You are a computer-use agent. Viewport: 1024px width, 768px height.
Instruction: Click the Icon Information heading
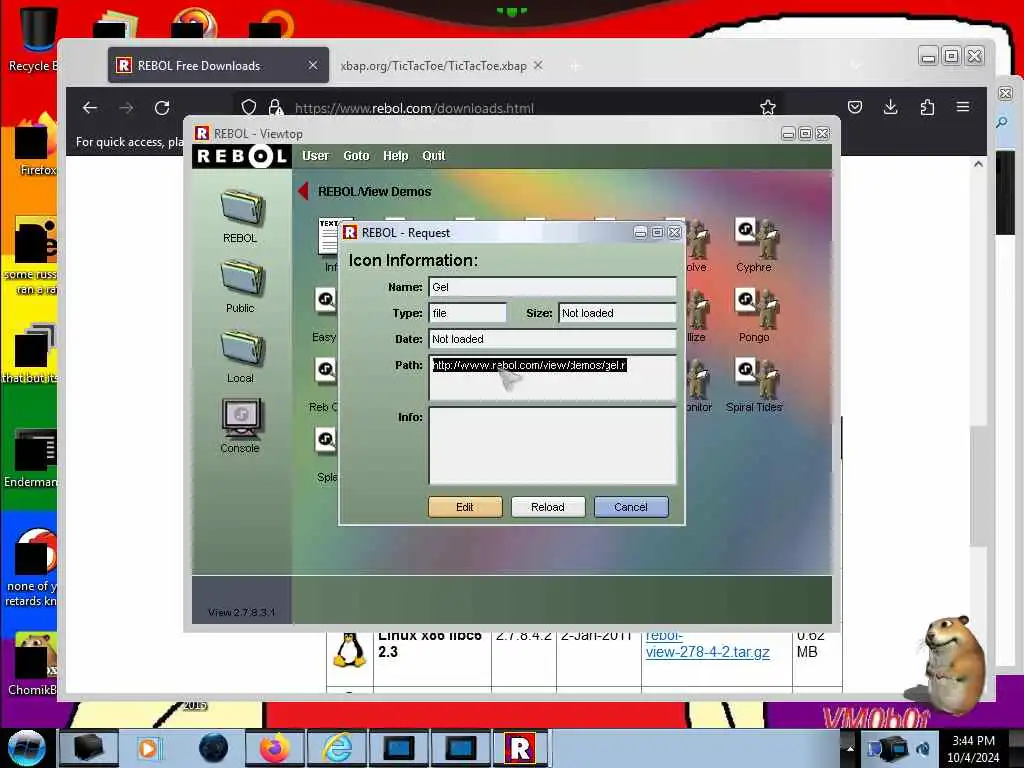(413, 260)
